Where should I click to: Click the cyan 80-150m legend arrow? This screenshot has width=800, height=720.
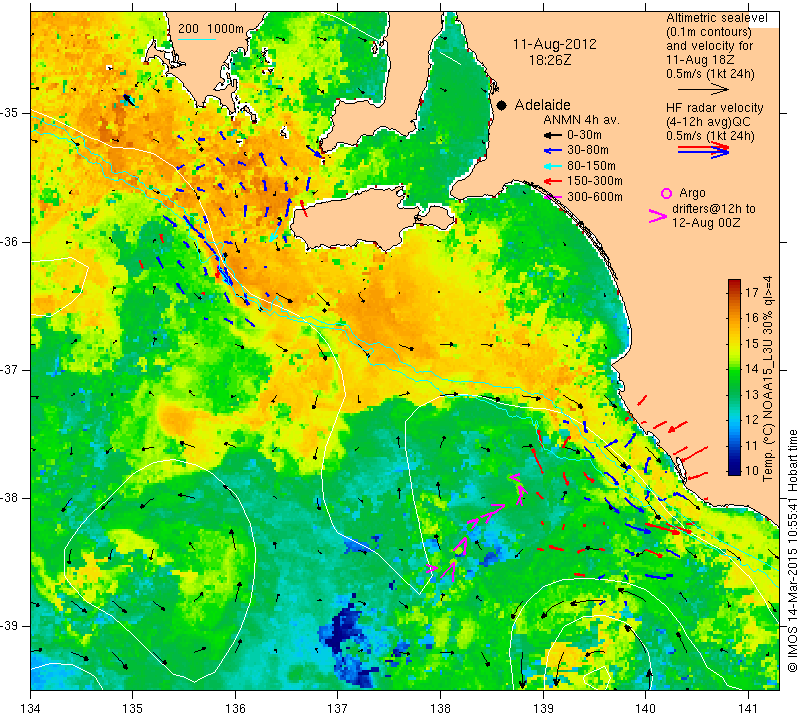552,166
